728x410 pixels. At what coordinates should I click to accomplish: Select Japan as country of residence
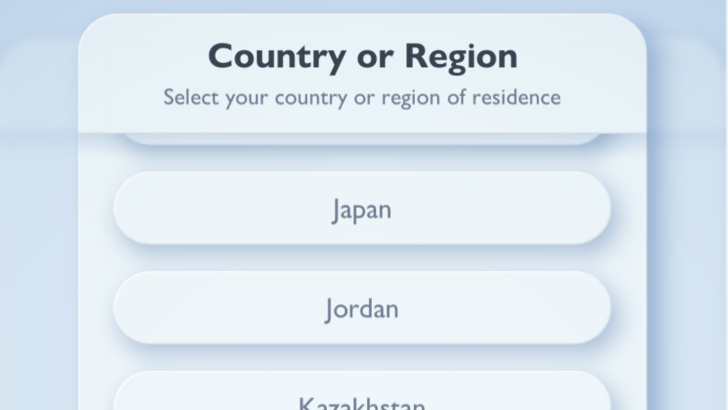coord(362,209)
